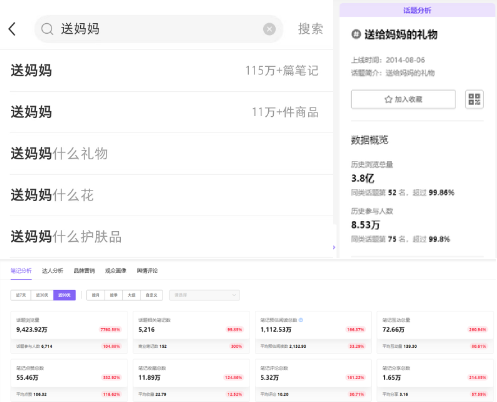Image resolution: width=497 pixels, height=402 pixels.
Task: Select the 近7天 time range
Action: pyautogui.click(x=21, y=295)
